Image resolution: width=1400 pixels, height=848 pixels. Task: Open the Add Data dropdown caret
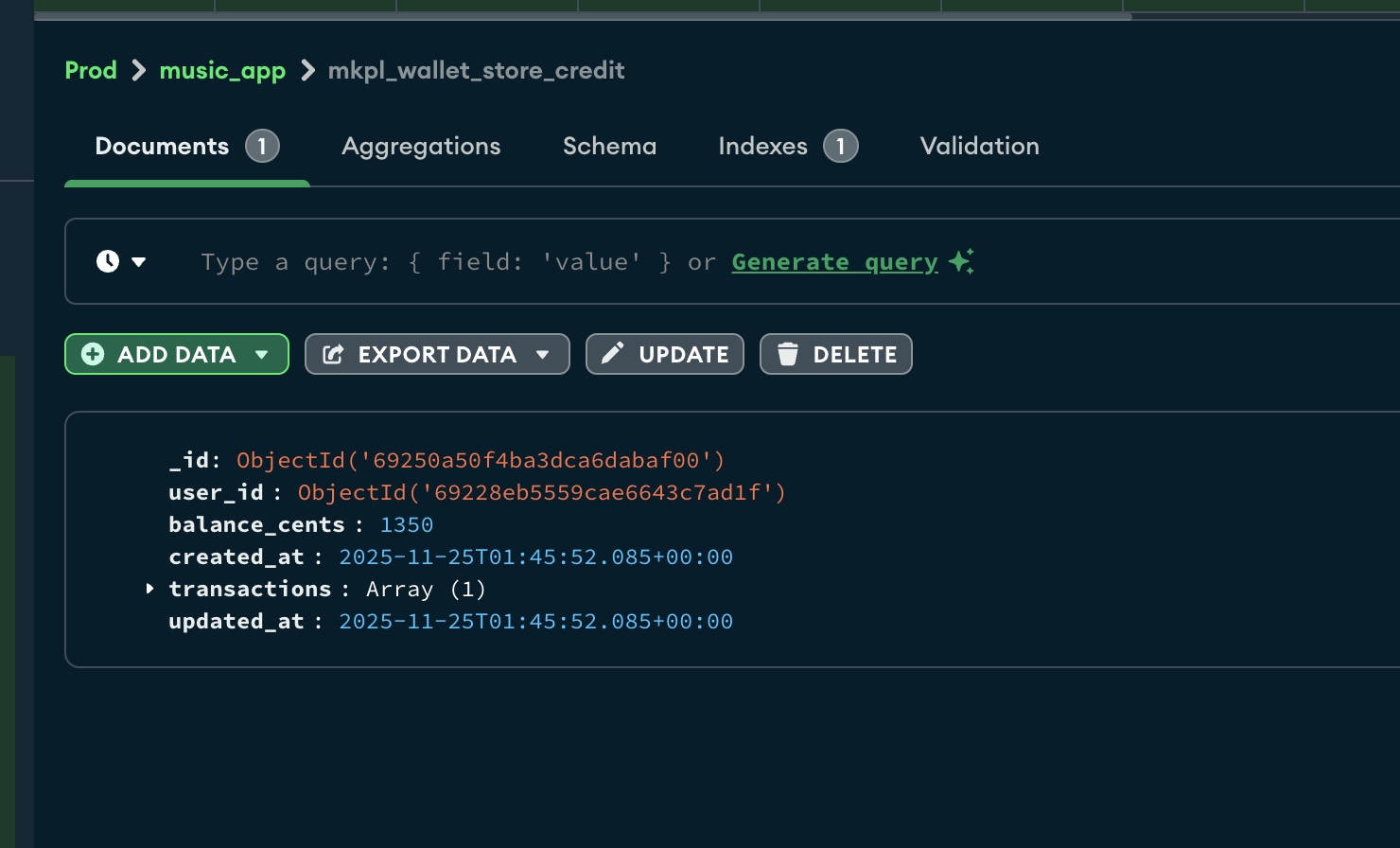(x=262, y=355)
